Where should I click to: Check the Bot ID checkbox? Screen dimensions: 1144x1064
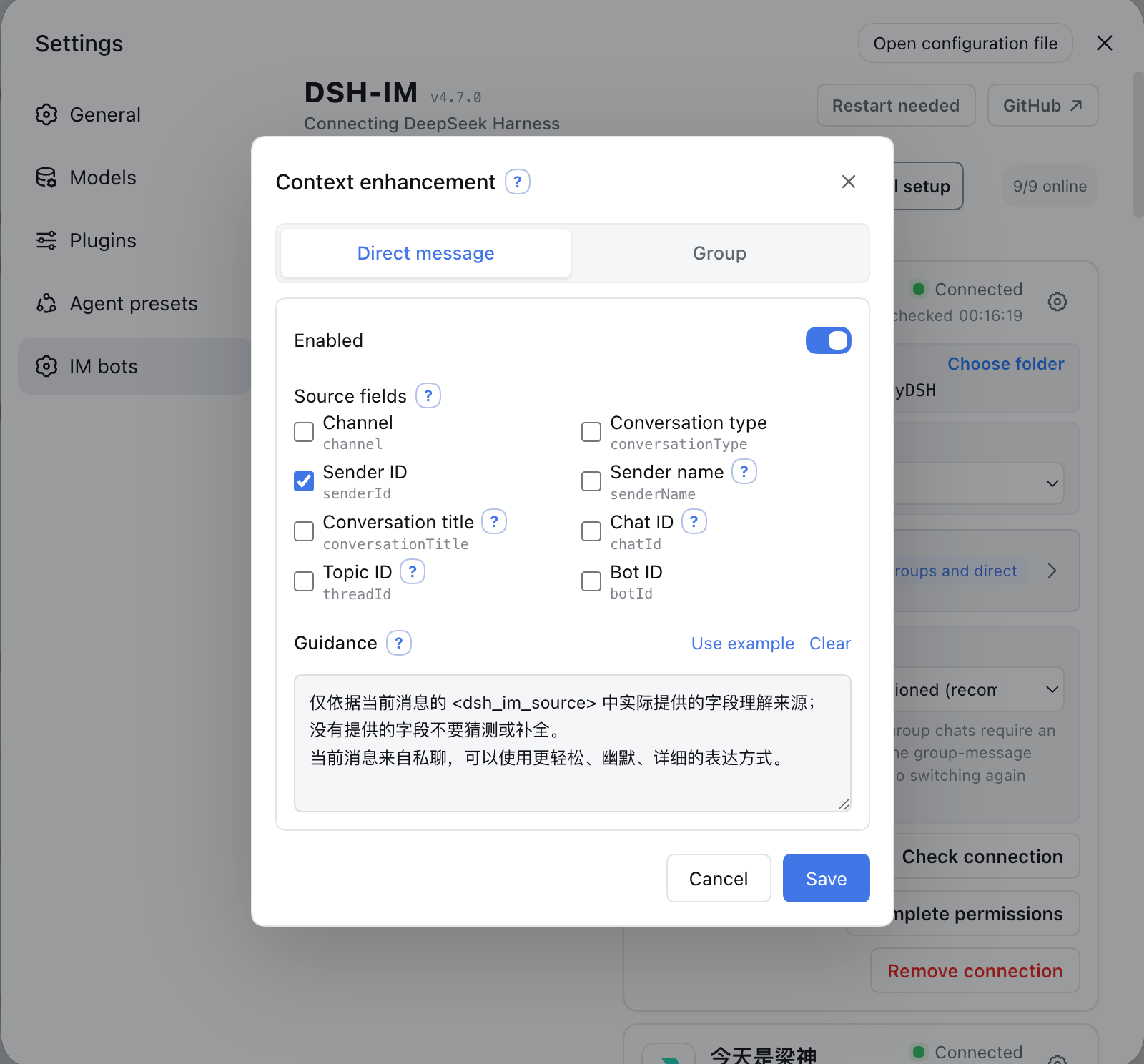[x=591, y=581]
